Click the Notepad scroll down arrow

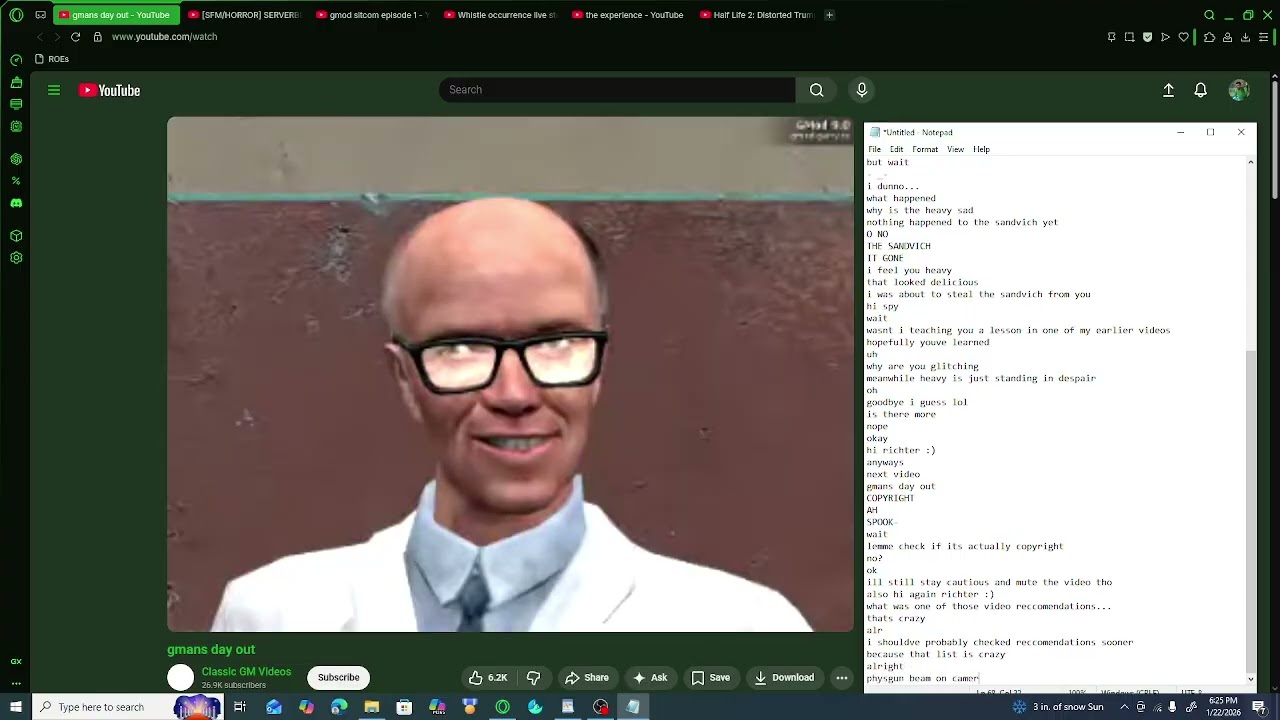pos(1251,679)
